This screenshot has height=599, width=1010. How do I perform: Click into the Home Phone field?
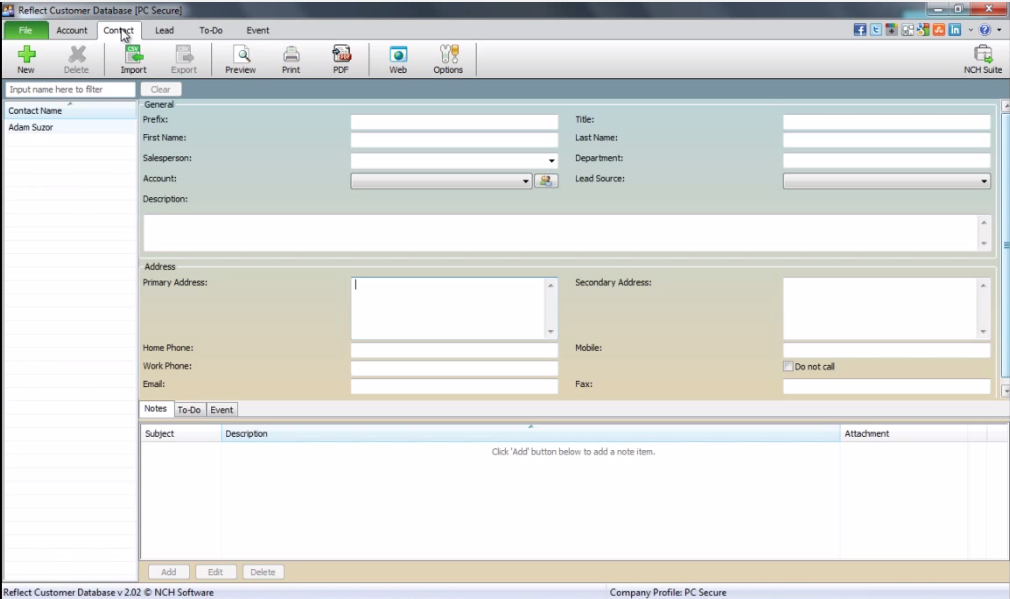(454, 350)
